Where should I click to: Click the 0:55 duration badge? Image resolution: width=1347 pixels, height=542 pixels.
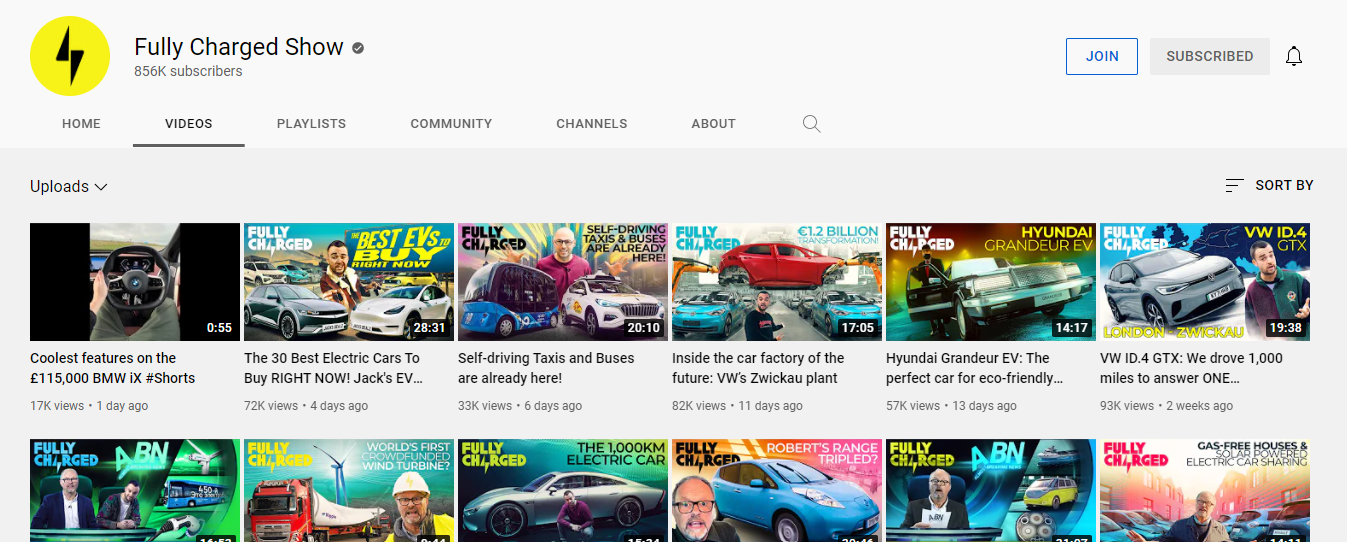click(x=219, y=327)
